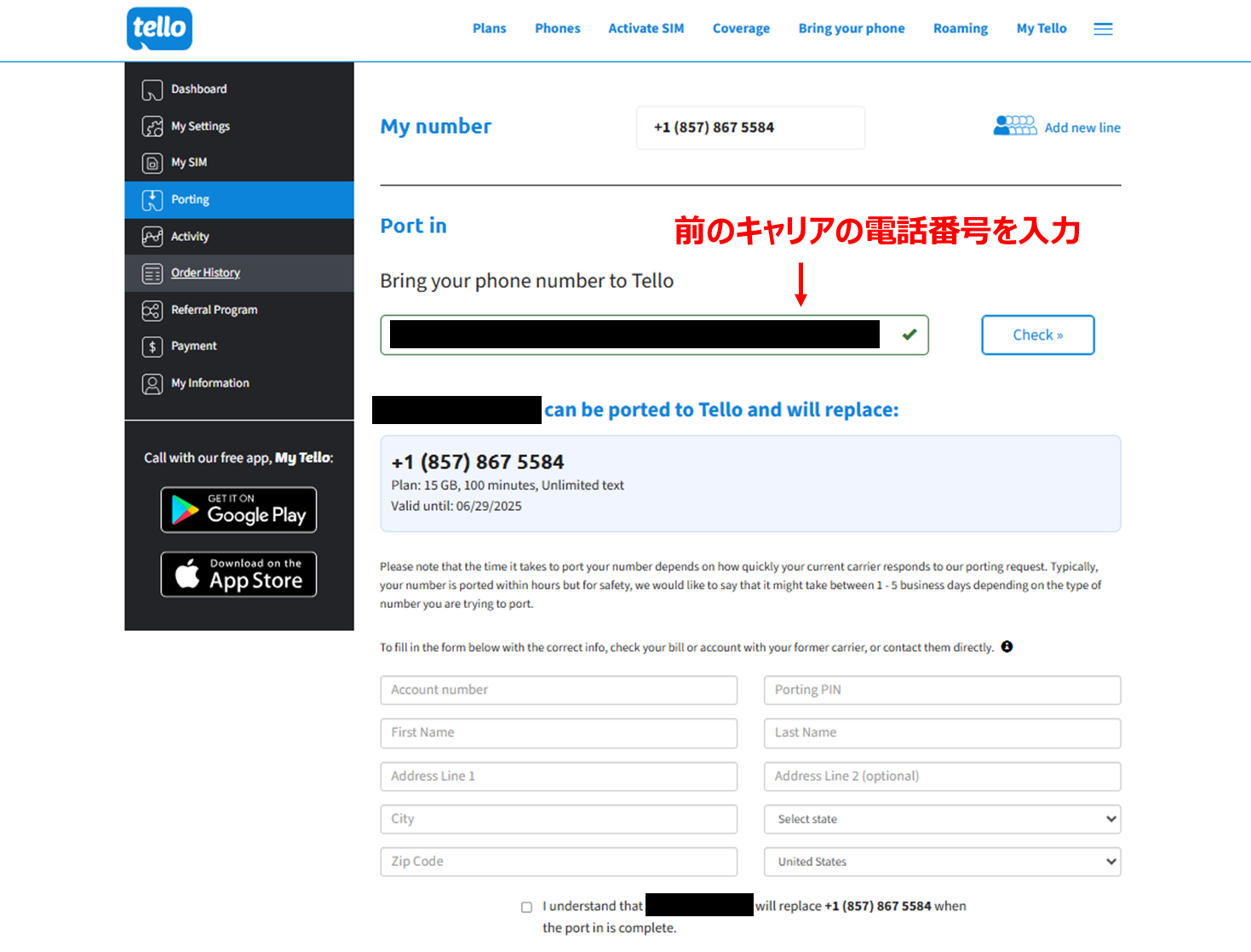
Task: Open the hamburger menu icon
Action: 1103,29
